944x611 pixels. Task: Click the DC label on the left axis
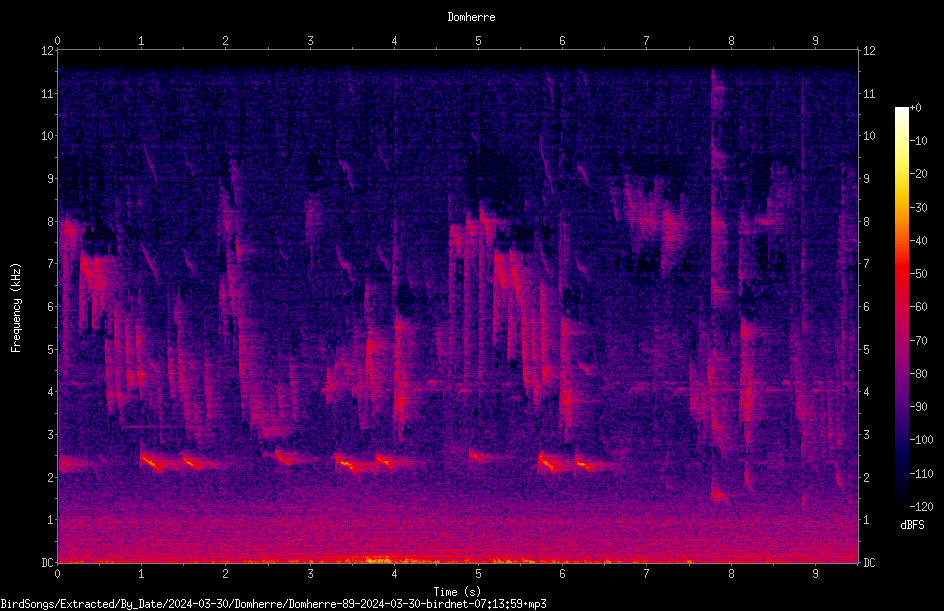coord(47,562)
